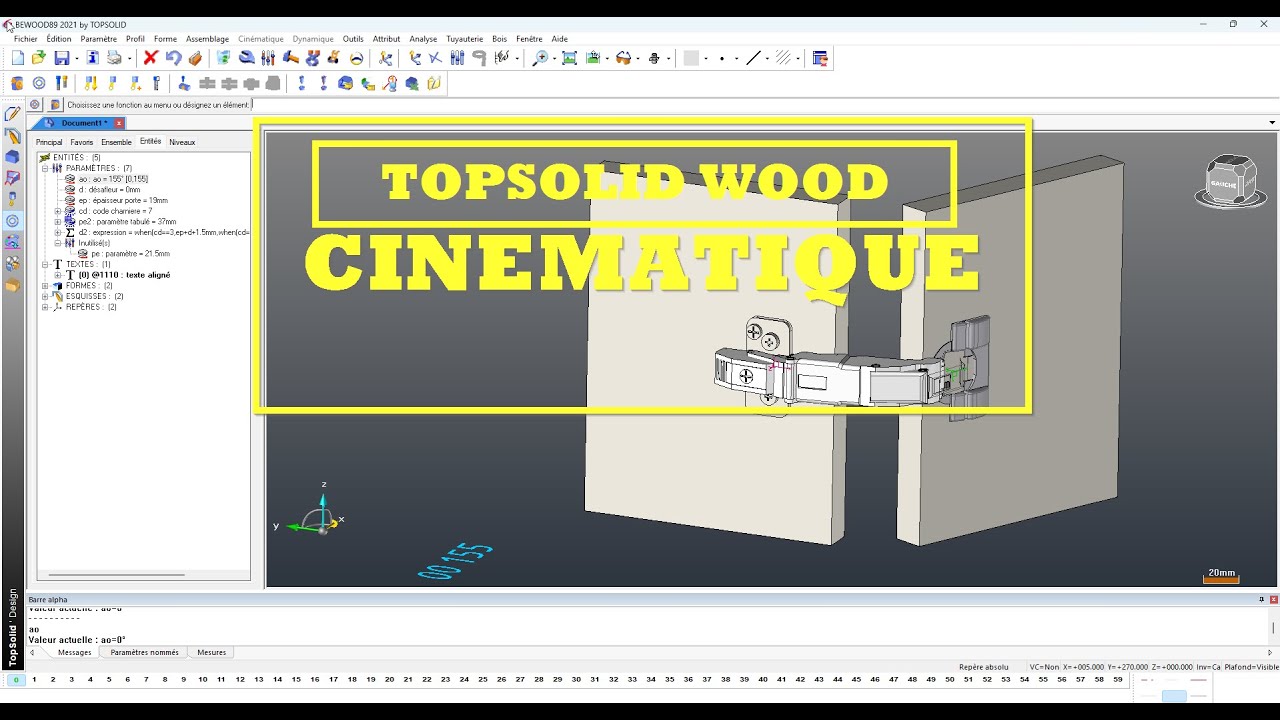Click the Open file folder icon
This screenshot has width=1280, height=720.
[39, 58]
